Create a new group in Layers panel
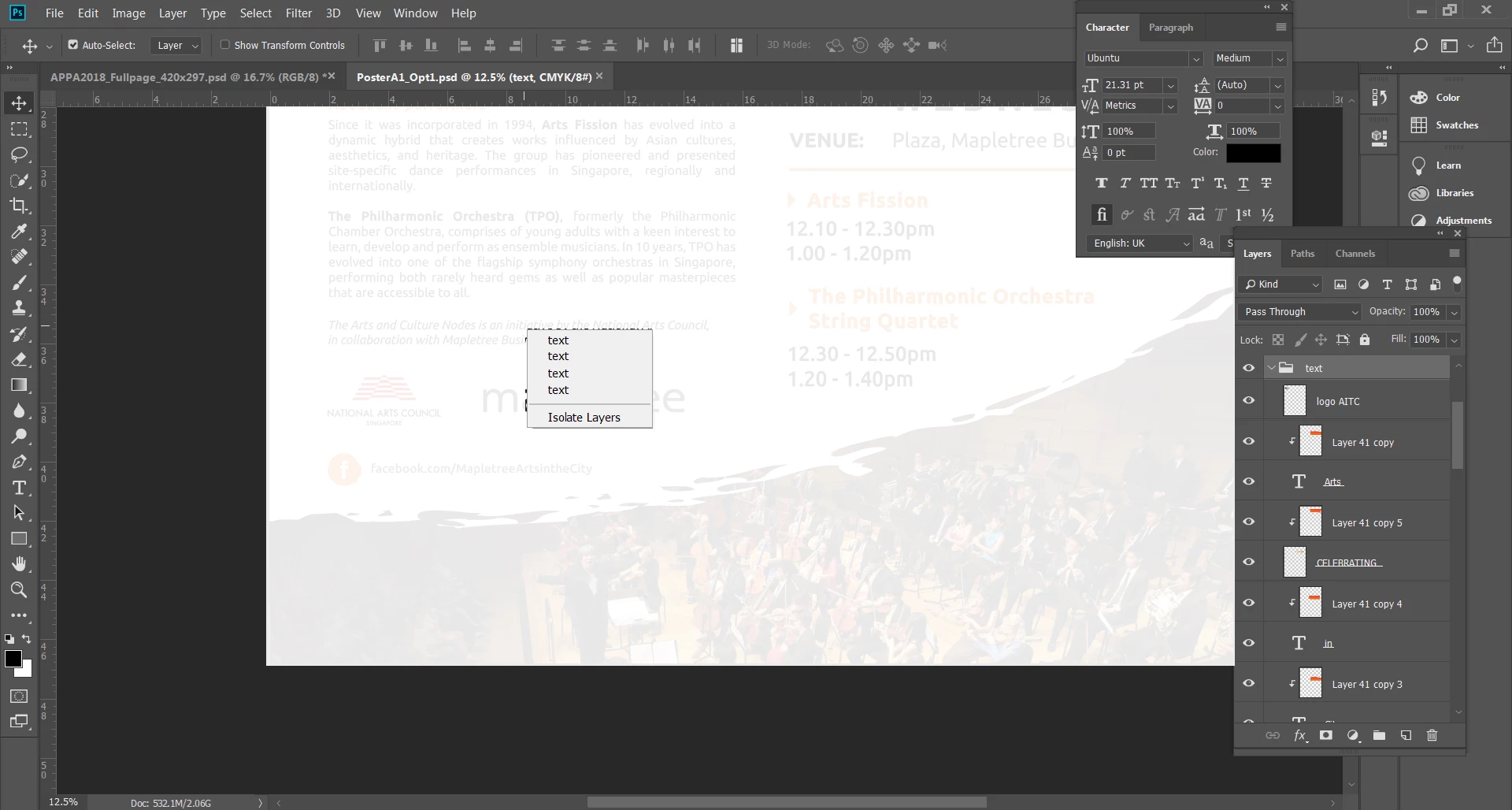Image resolution: width=1512 pixels, height=810 pixels. pyautogui.click(x=1379, y=735)
